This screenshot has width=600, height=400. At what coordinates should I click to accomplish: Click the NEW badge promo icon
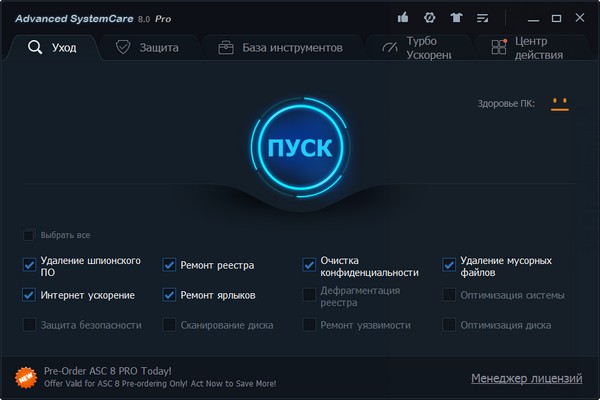(25, 377)
